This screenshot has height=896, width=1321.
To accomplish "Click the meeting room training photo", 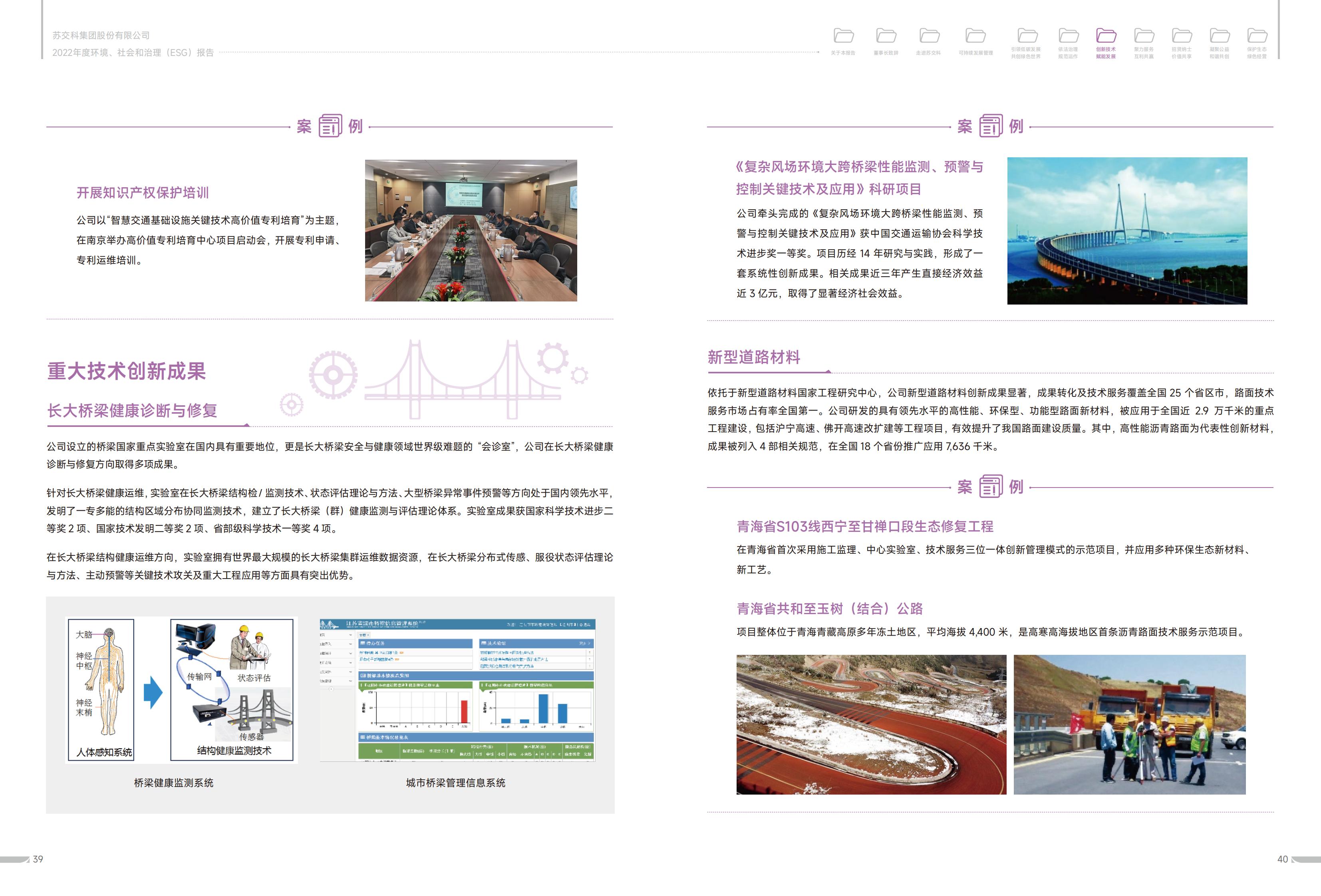I will click(x=471, y=230).
